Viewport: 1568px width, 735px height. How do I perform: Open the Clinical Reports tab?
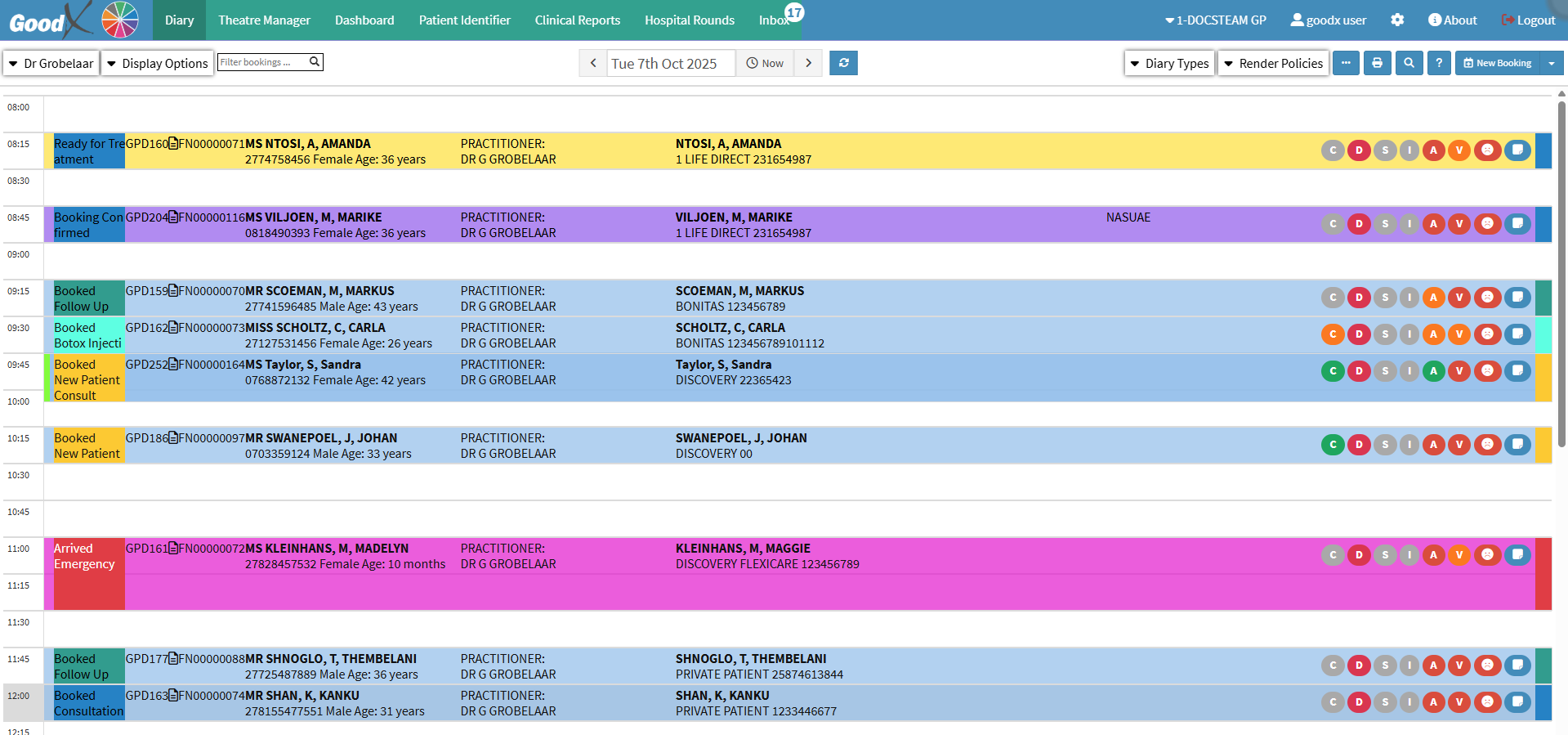[x=577, y=20]
